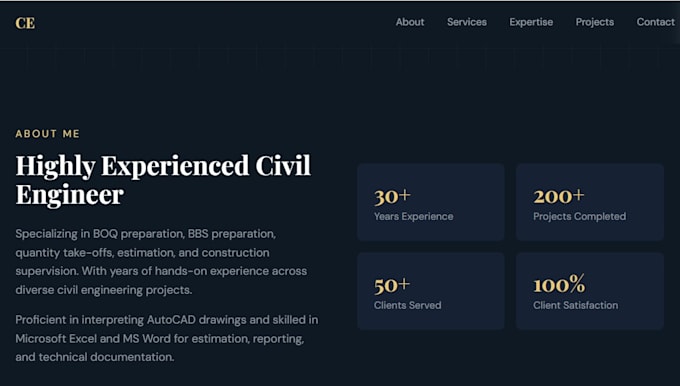Image resolution: width=680 pixels, height=386 pixels.
Task: Click the 50+ Clients Served card
Action: 431,291
